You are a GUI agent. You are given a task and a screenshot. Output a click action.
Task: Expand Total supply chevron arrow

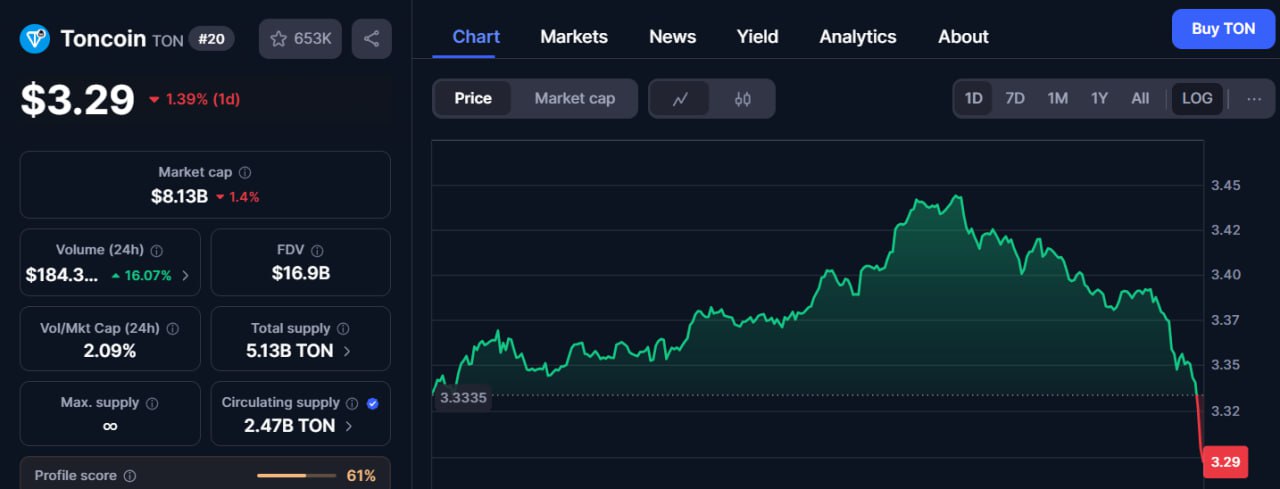(347, 351)
